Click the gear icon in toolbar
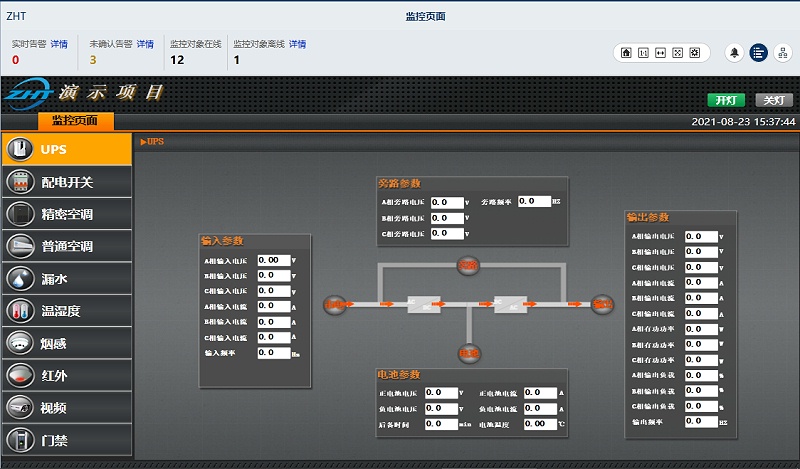800x469 pixels. click(x=695, y=53)
